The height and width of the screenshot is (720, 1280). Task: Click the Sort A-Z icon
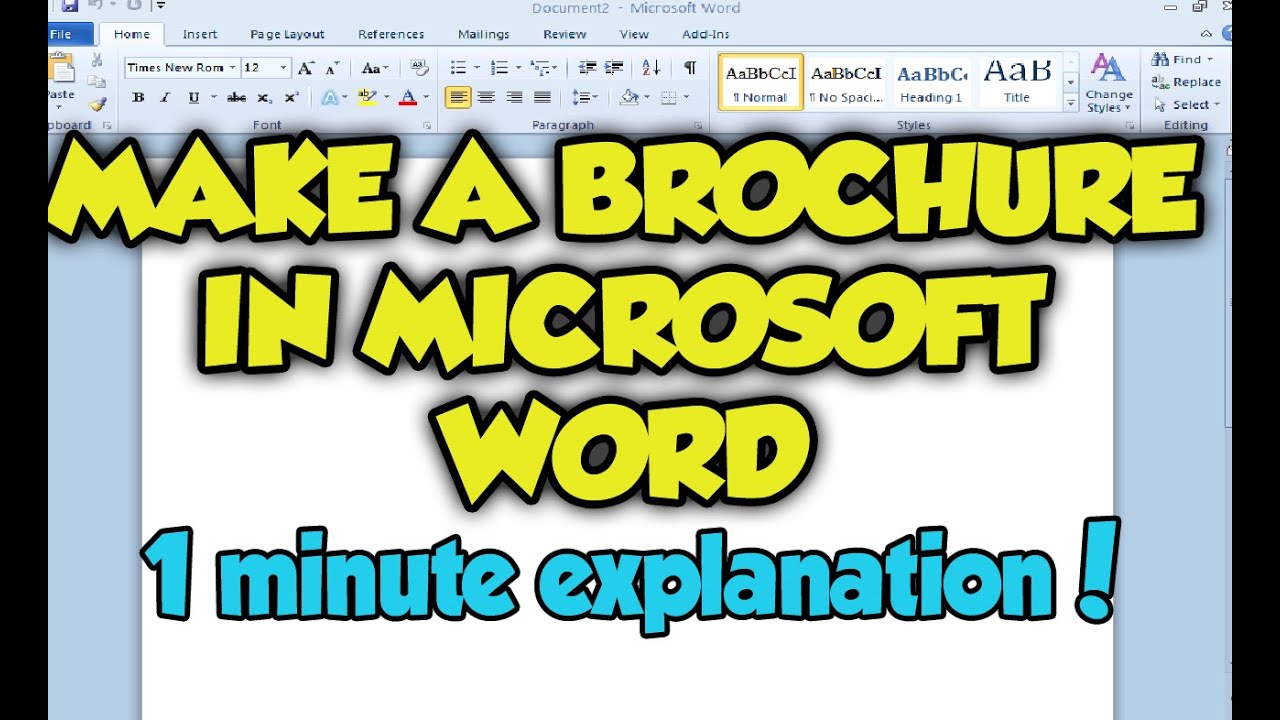point(651,68)
